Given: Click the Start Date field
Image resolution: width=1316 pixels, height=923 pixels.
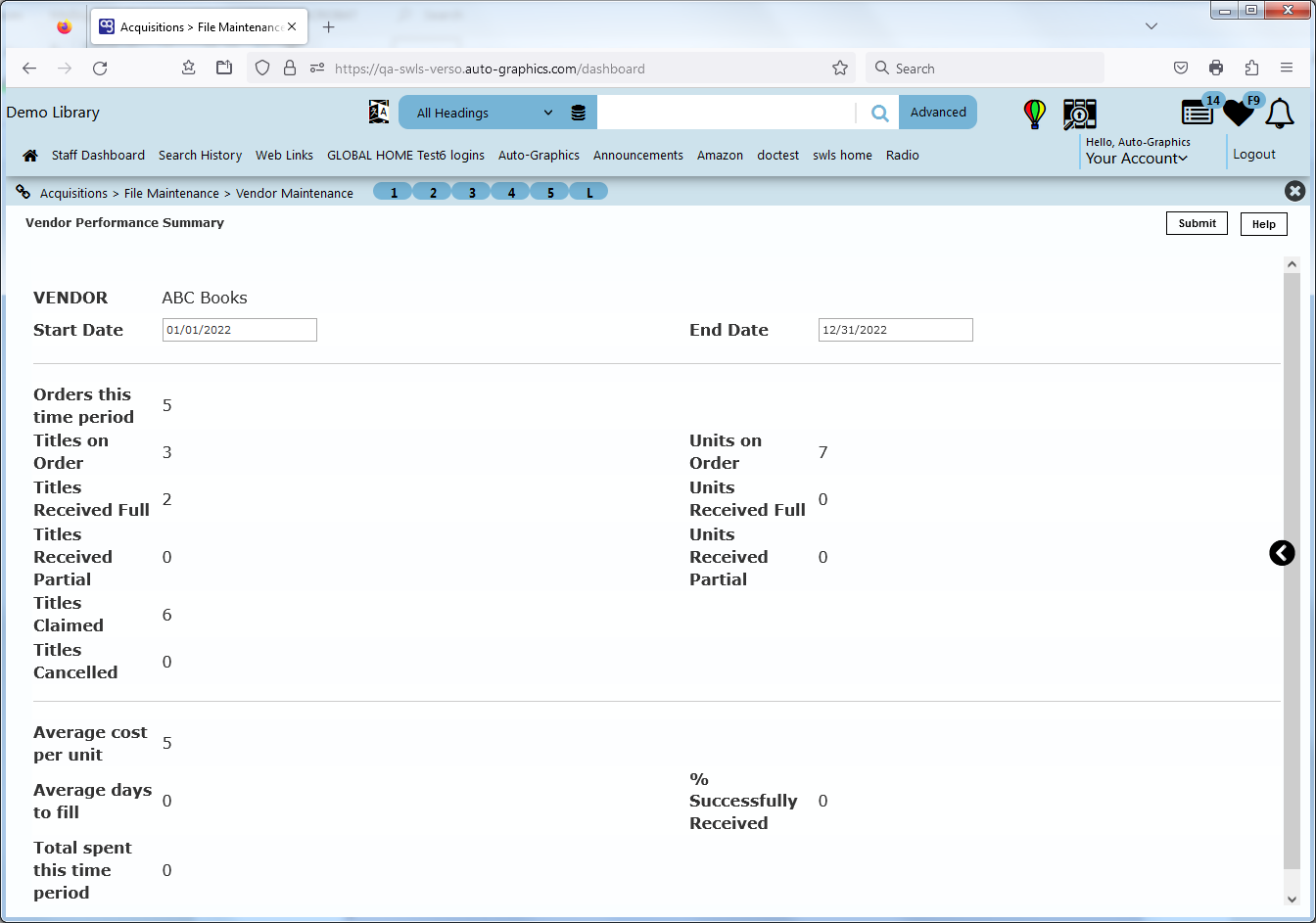Looking at the screenshot, I should tap(240, 330).
